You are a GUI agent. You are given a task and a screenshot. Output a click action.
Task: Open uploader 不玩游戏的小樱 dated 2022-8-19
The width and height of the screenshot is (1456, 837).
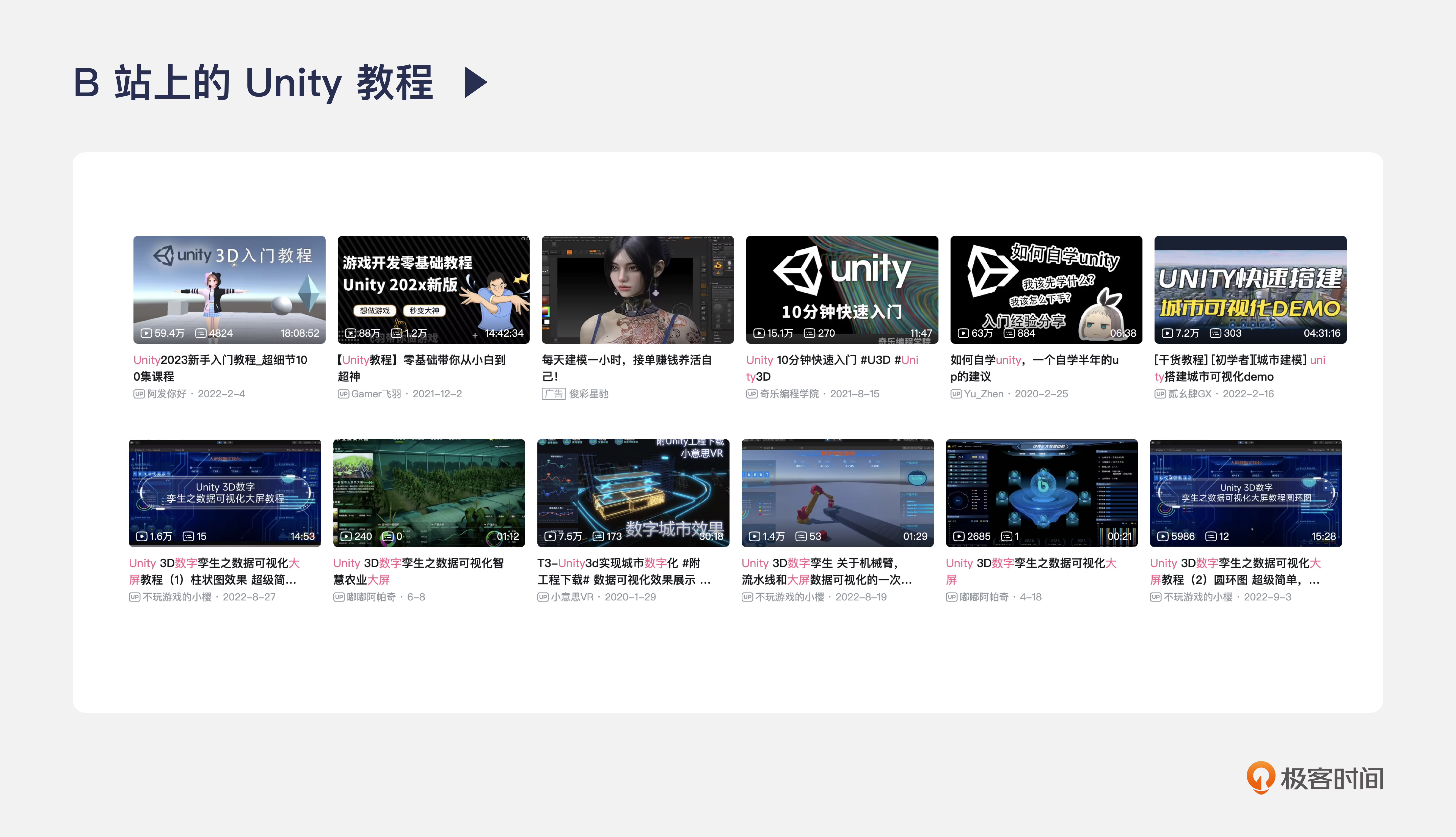click(x=790, y=597)
